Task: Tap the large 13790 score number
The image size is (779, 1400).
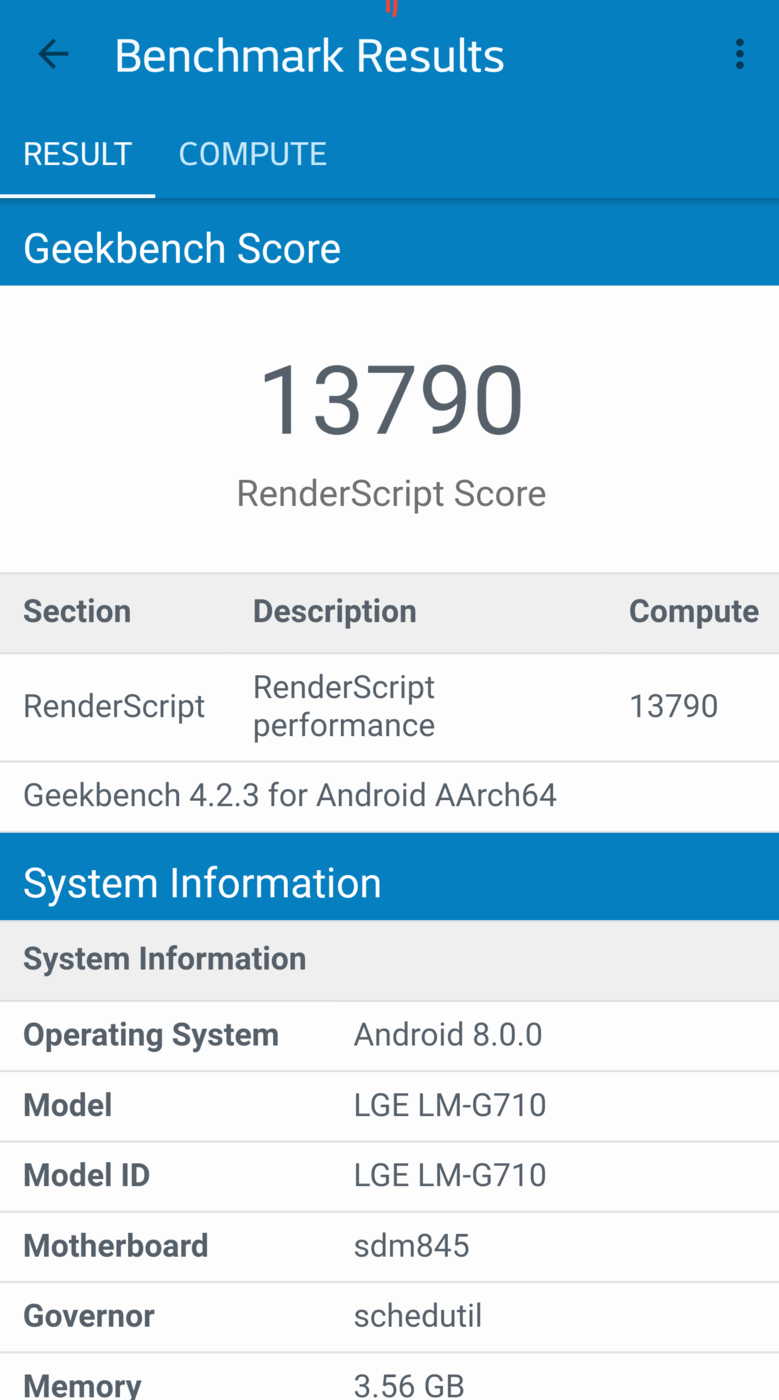Action: [x=390, y=401]
